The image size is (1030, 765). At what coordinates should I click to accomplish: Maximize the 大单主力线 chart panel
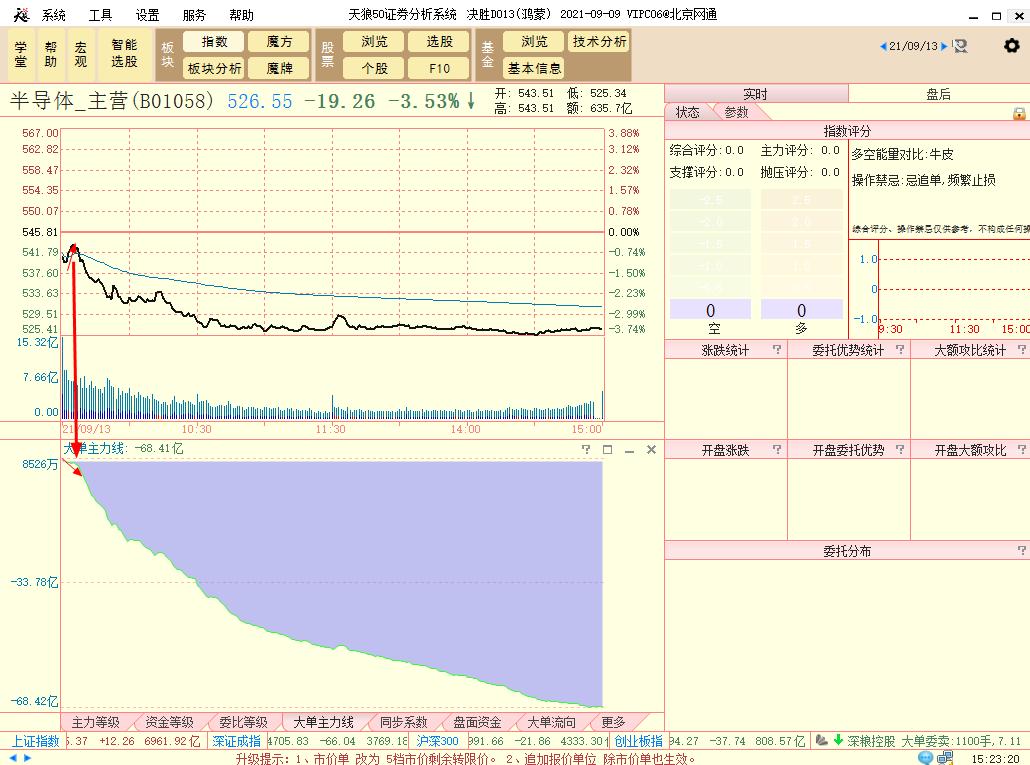point(607,449)
